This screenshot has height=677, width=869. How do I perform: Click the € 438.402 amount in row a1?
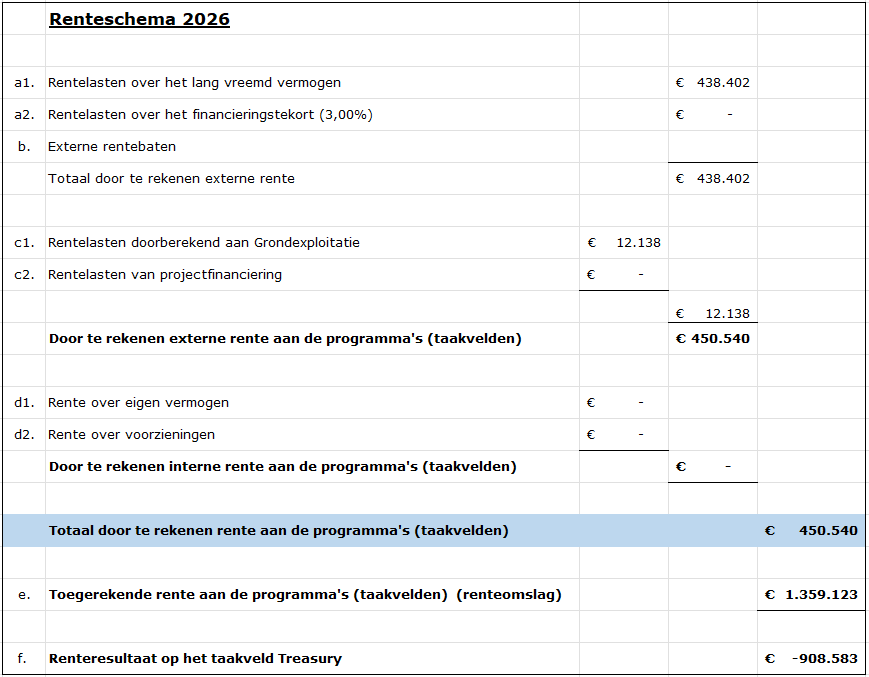tap(712, 83)
